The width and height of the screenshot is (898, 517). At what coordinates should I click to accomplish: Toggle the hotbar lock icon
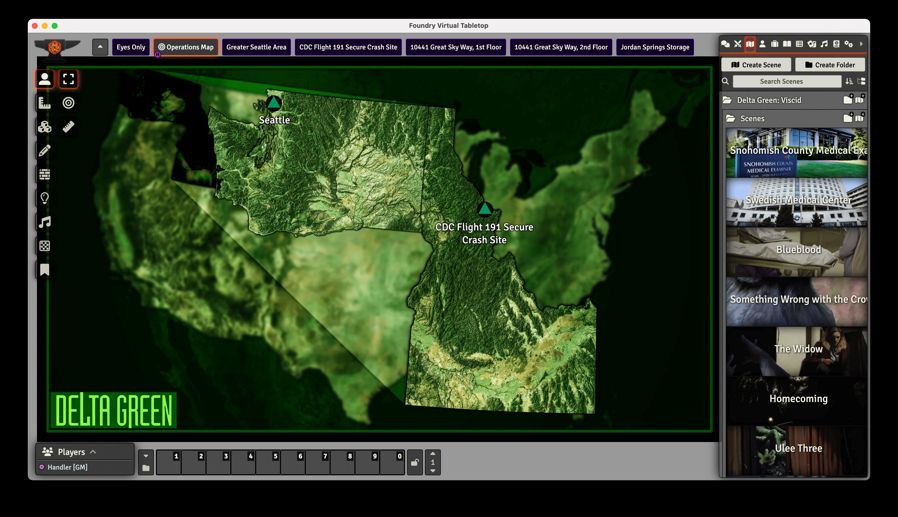click(415, 462)
